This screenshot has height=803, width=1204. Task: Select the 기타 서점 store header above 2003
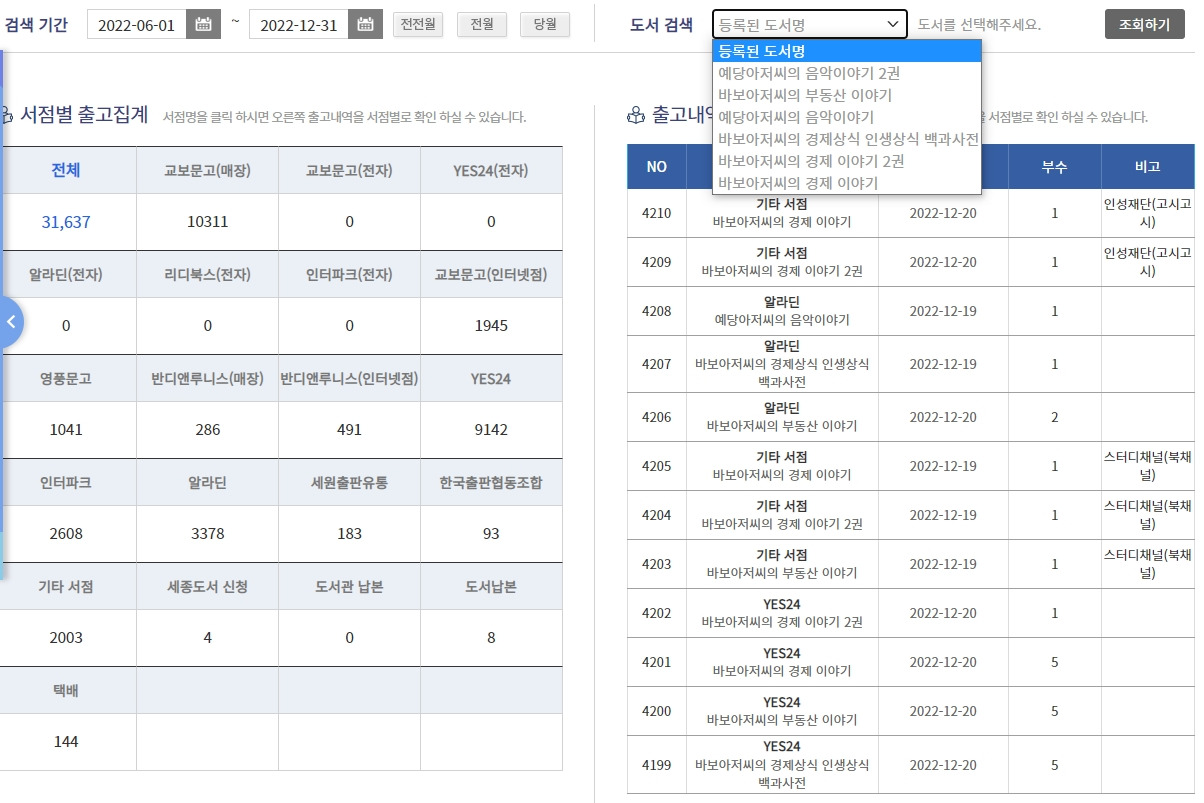[x=66, y=586]
